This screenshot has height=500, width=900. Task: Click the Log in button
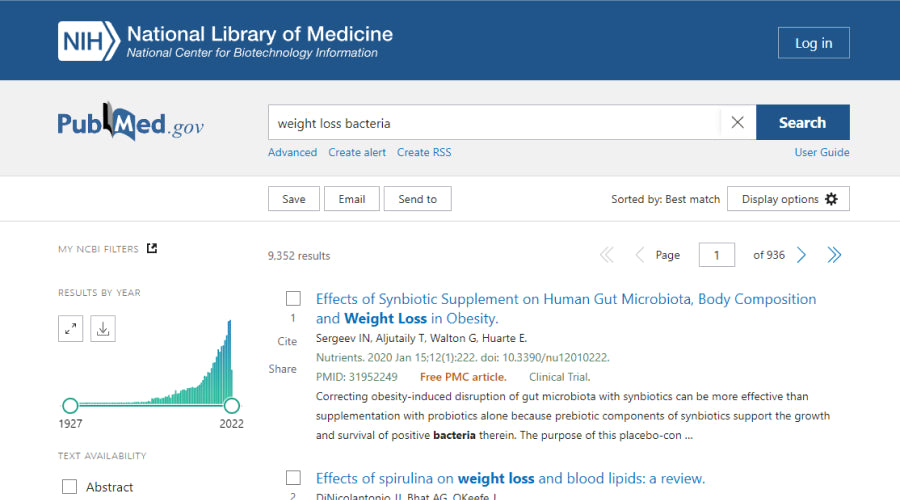[813, 43]
